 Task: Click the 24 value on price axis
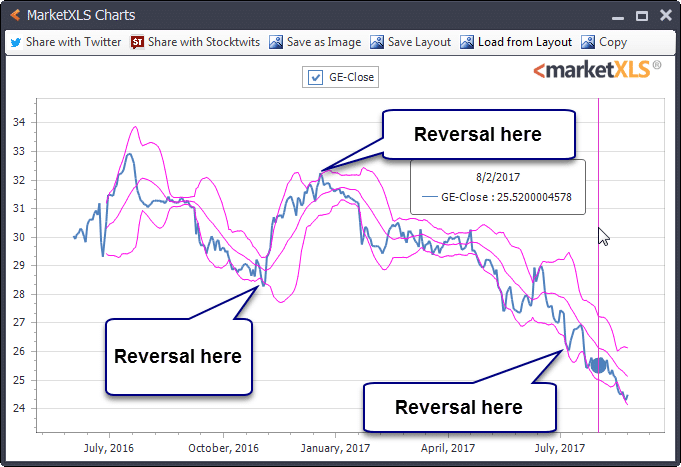click(19, 408)
